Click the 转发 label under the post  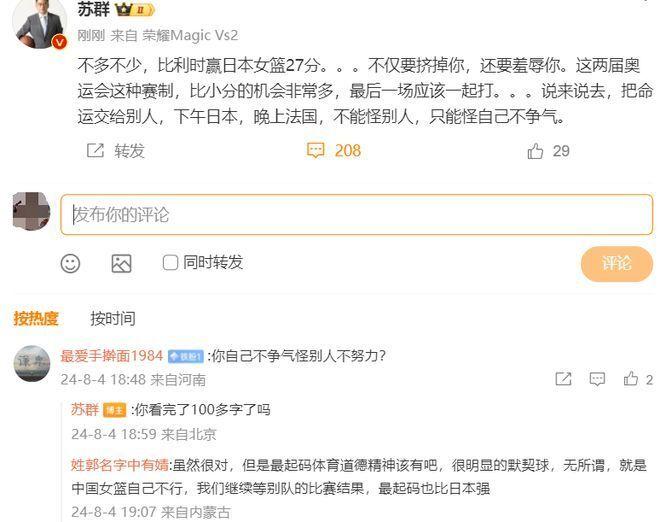[129, 151]
